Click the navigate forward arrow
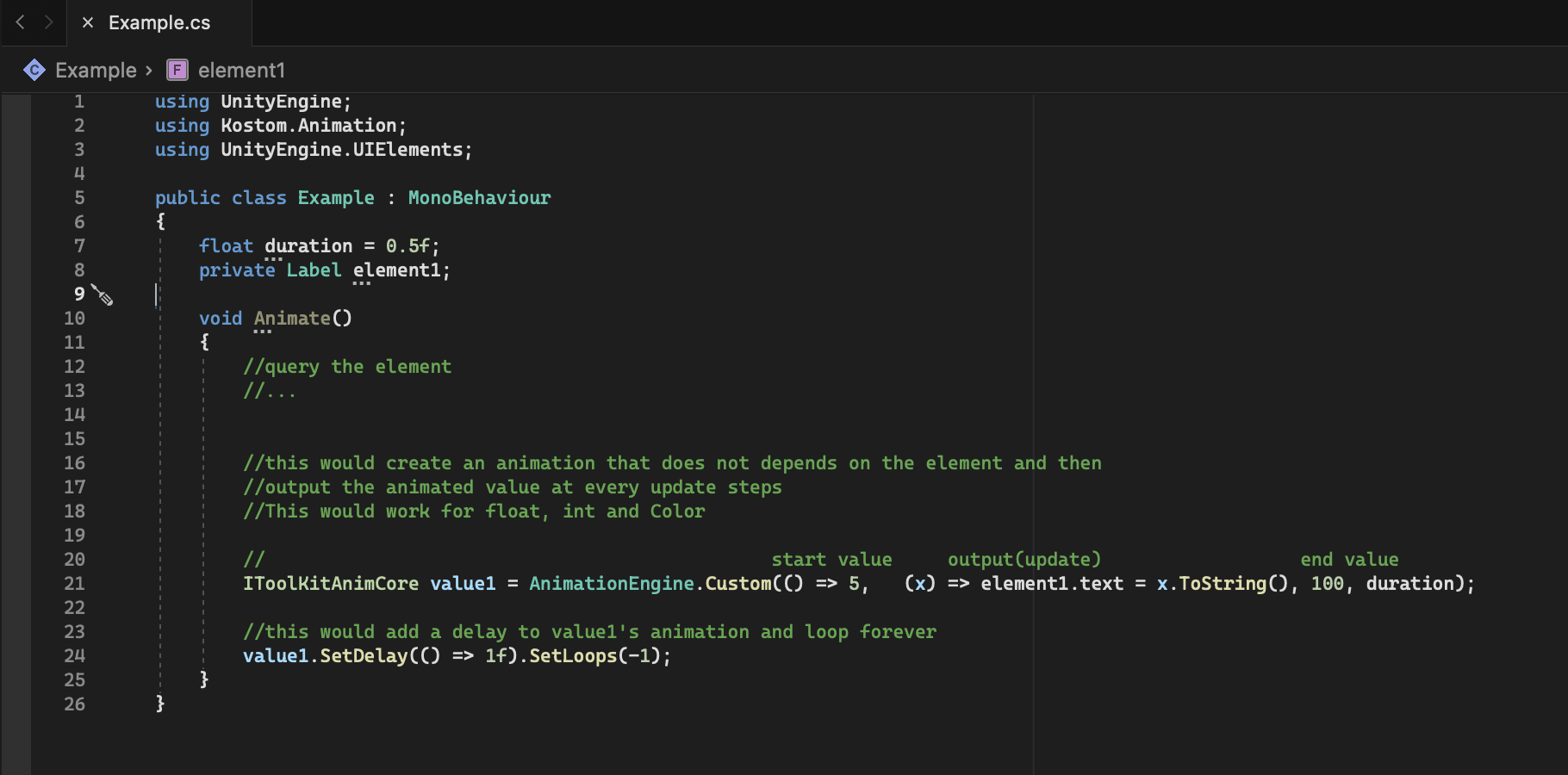1568x775 pixels. tap(48, 22)
